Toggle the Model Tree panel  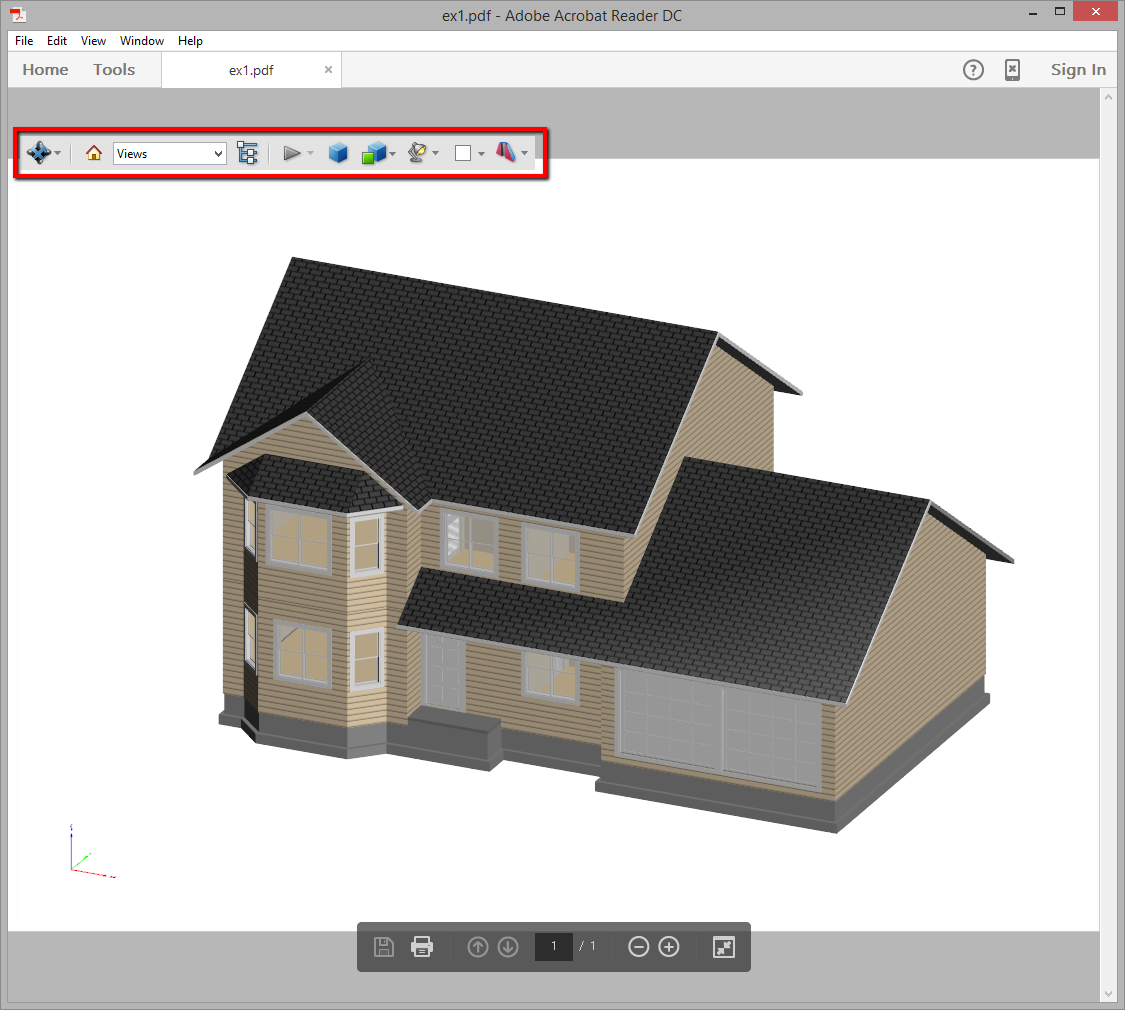coord(248,152)
